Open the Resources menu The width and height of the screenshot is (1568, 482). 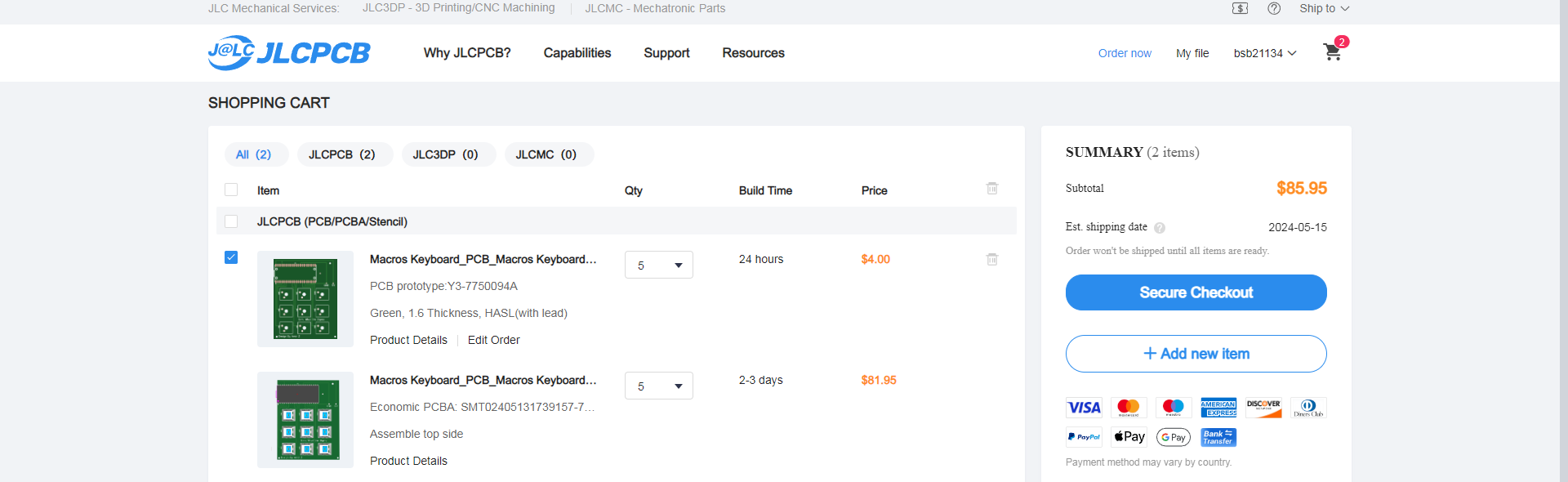coord(753,53)
